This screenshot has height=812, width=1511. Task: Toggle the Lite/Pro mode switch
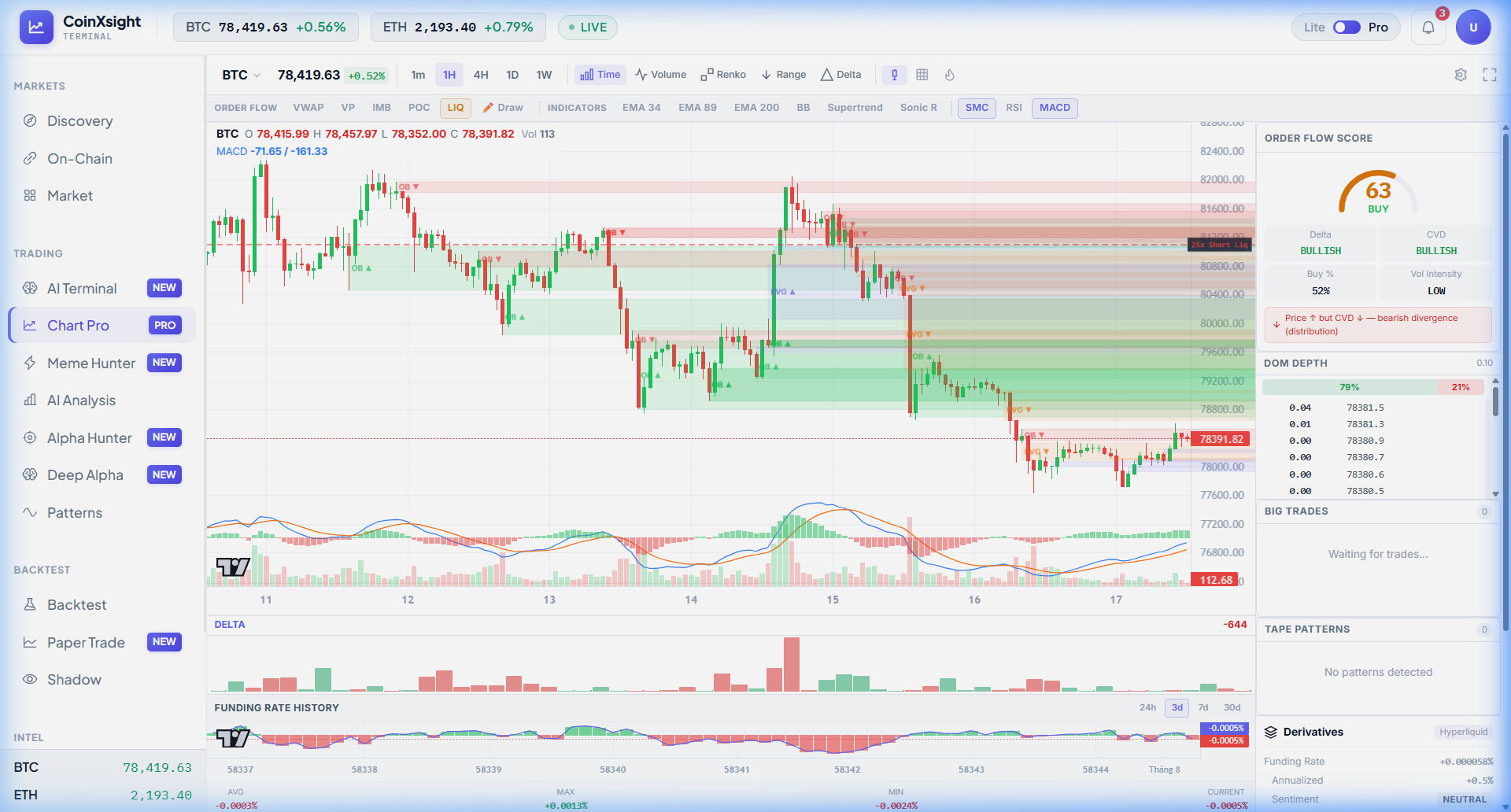pos(1347,28)
